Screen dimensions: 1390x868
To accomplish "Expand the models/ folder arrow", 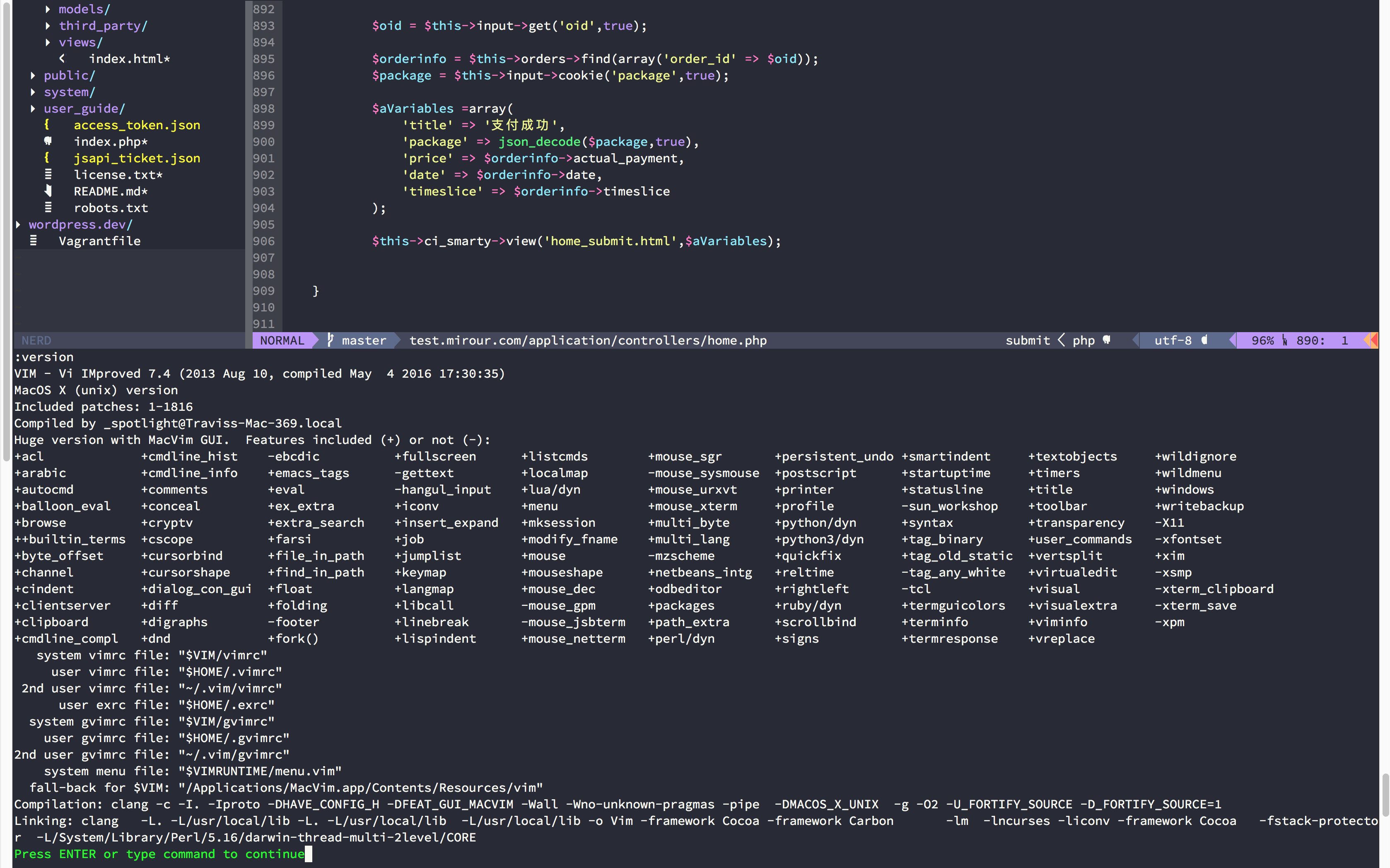I will point(48,9).
